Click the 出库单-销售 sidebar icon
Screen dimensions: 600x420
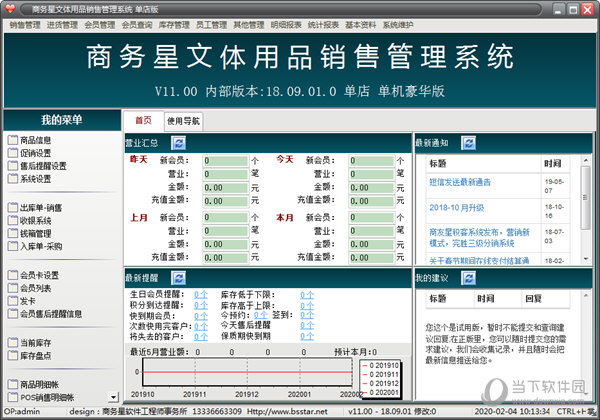point(13,208)
